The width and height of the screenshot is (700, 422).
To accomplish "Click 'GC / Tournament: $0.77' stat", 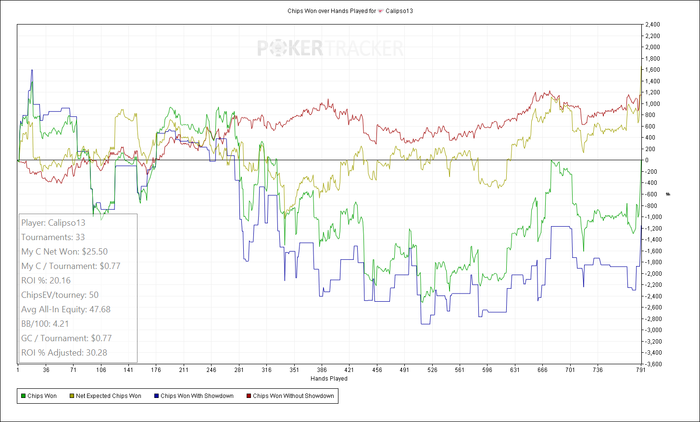I will coord(67,338).
